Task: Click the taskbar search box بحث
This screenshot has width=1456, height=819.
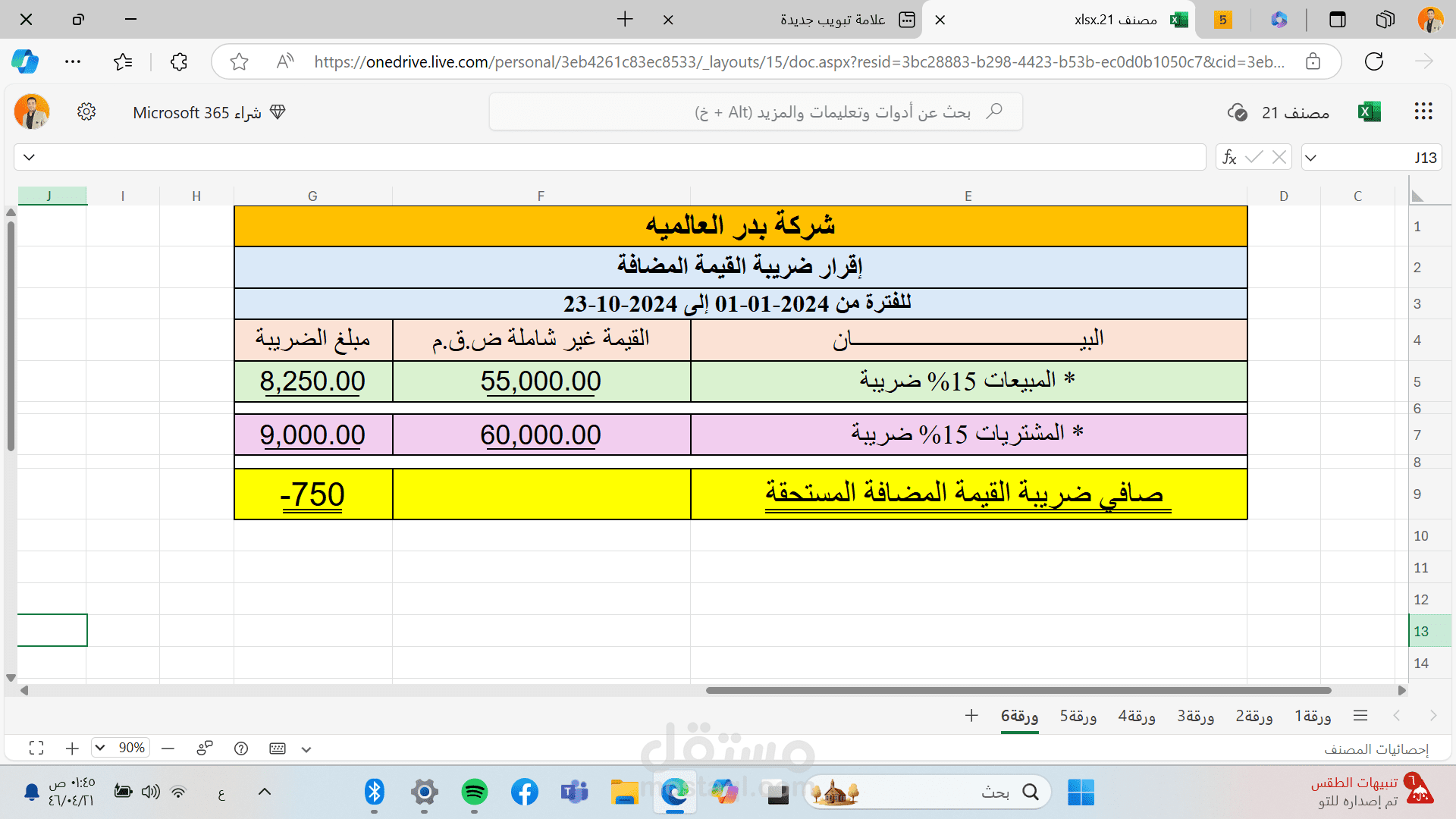Action: [928, 792]
